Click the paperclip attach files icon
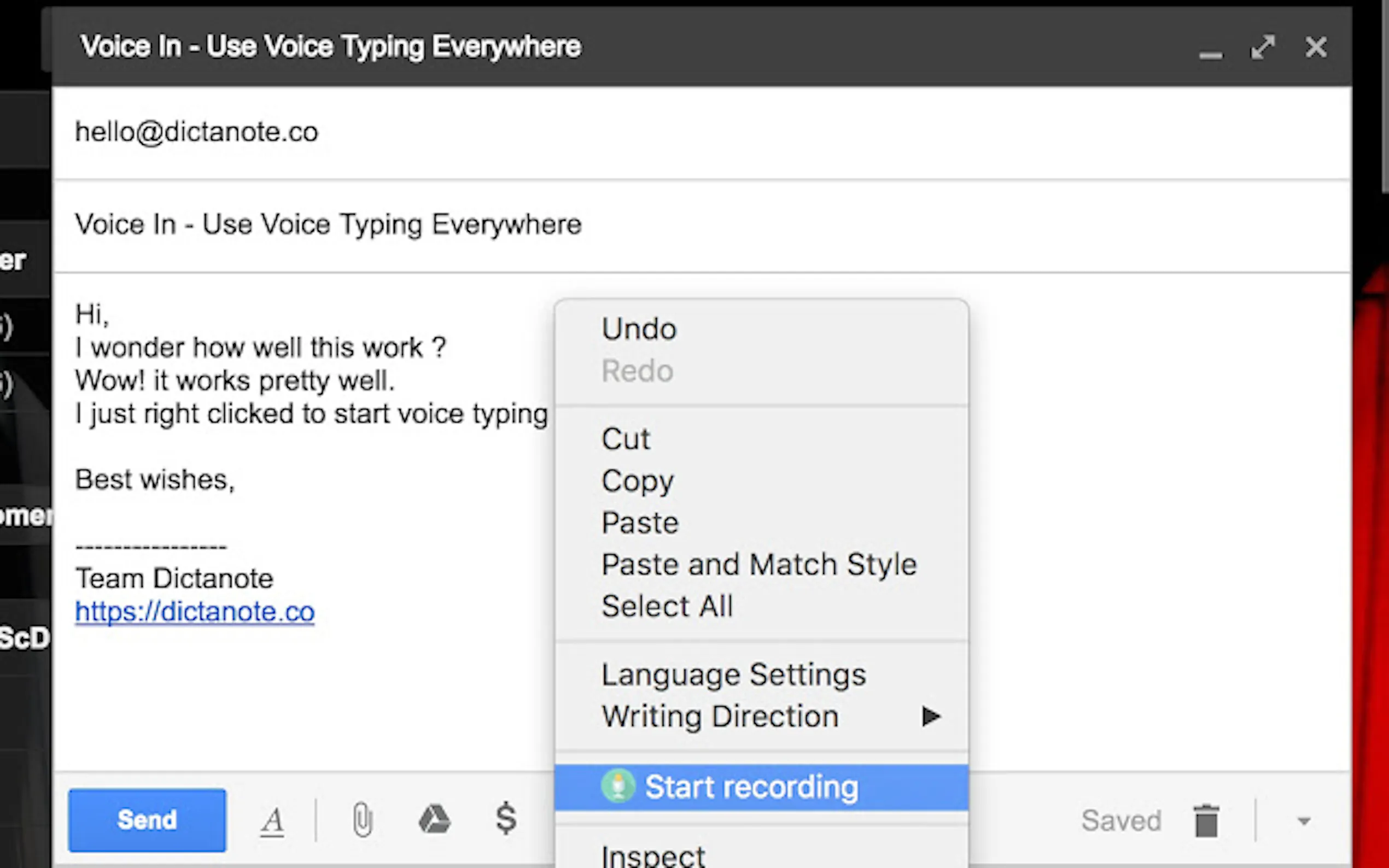Image resolution: width=1389 pixels, height=868 pixels. pos(363,820)
